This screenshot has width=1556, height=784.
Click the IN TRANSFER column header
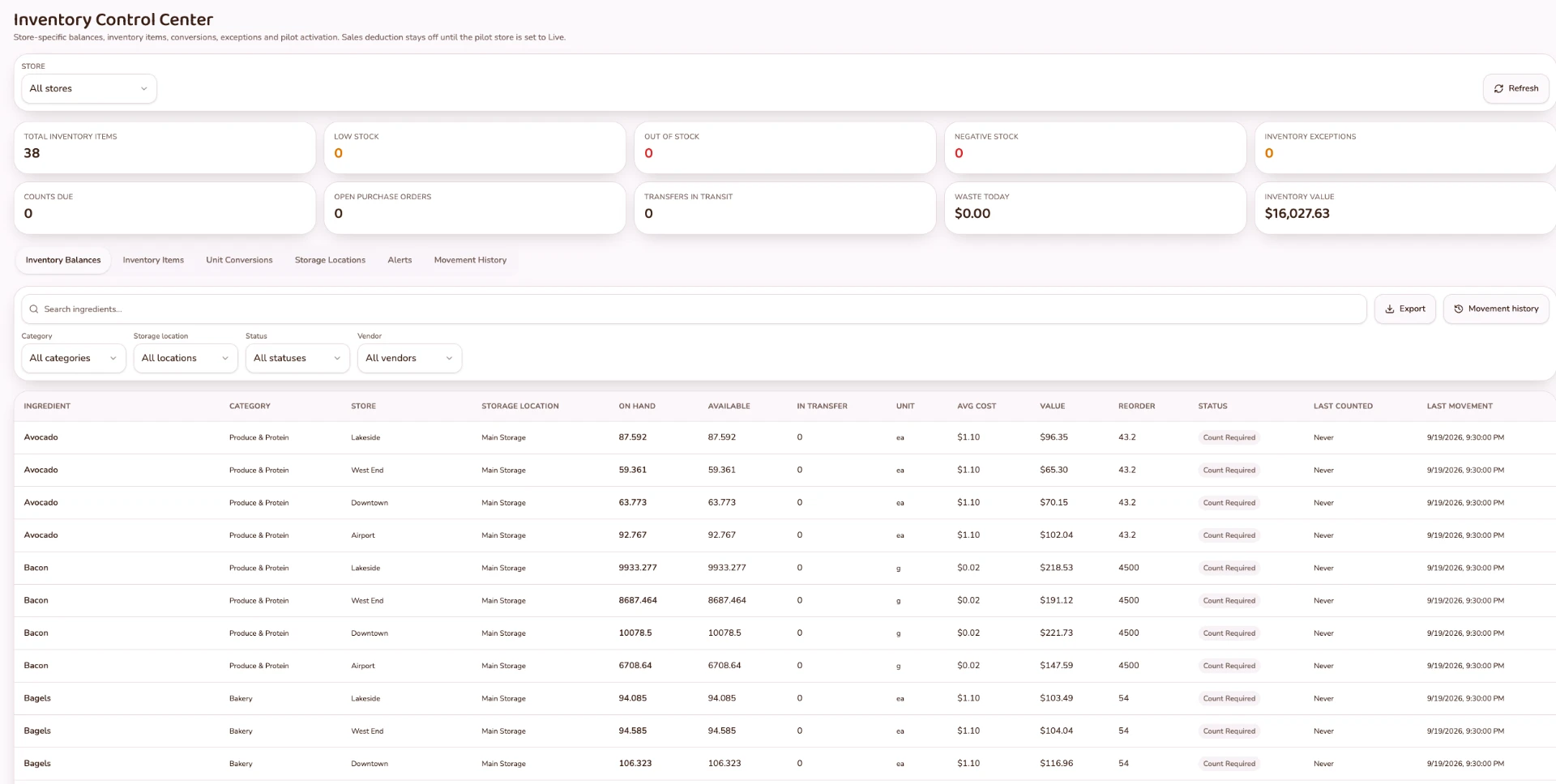pyautogui.click(x=822, y=407)
